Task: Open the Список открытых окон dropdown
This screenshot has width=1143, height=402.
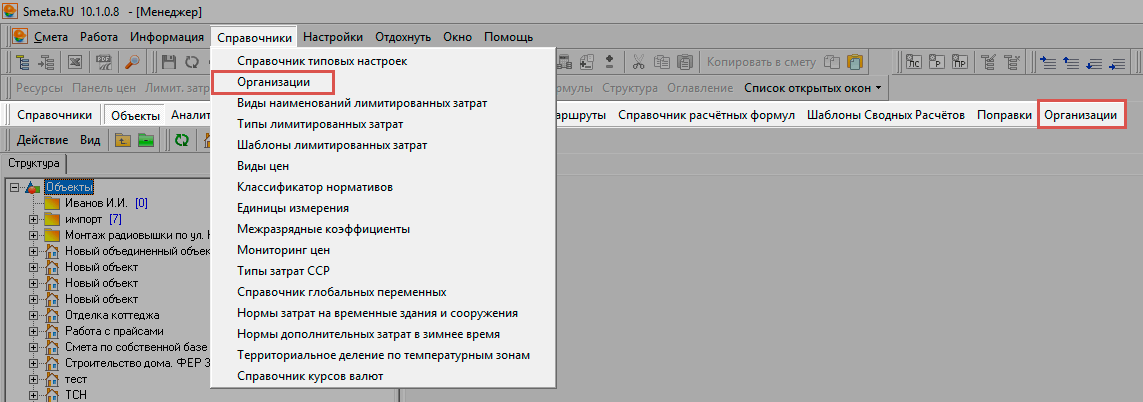Action: 812,88
